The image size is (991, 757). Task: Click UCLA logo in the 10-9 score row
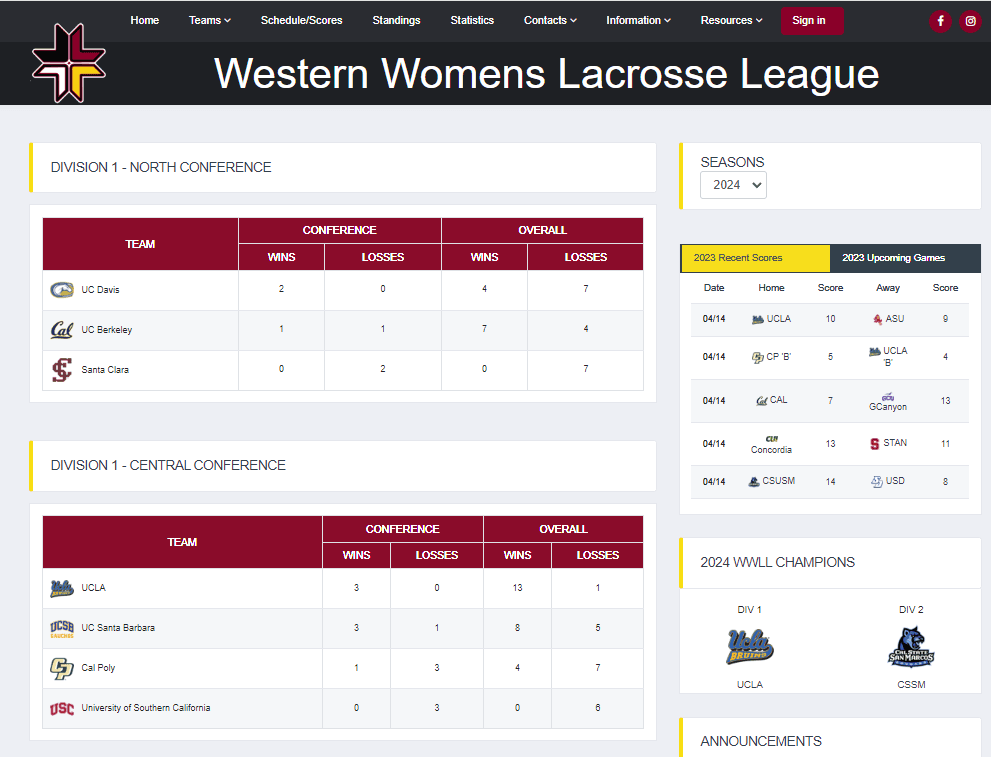pyautogui.click(x=758, y=319)
